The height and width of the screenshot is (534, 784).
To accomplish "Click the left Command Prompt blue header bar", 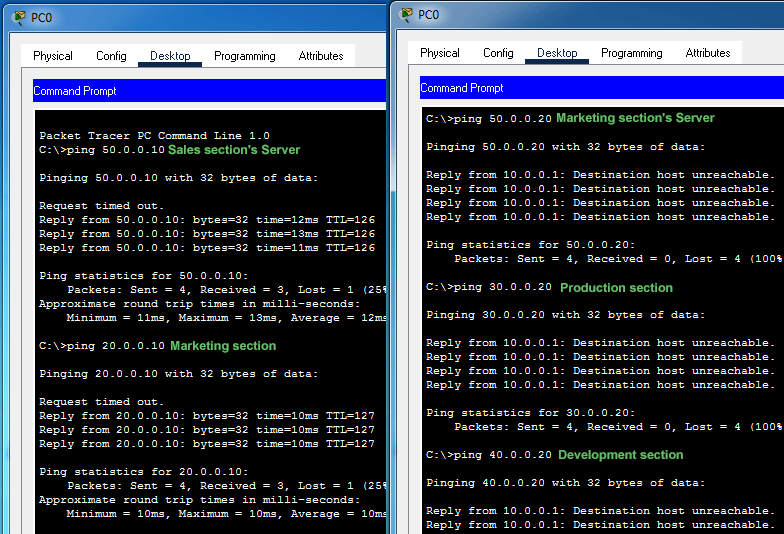I will pyautogui.click(x=209, y=90).
